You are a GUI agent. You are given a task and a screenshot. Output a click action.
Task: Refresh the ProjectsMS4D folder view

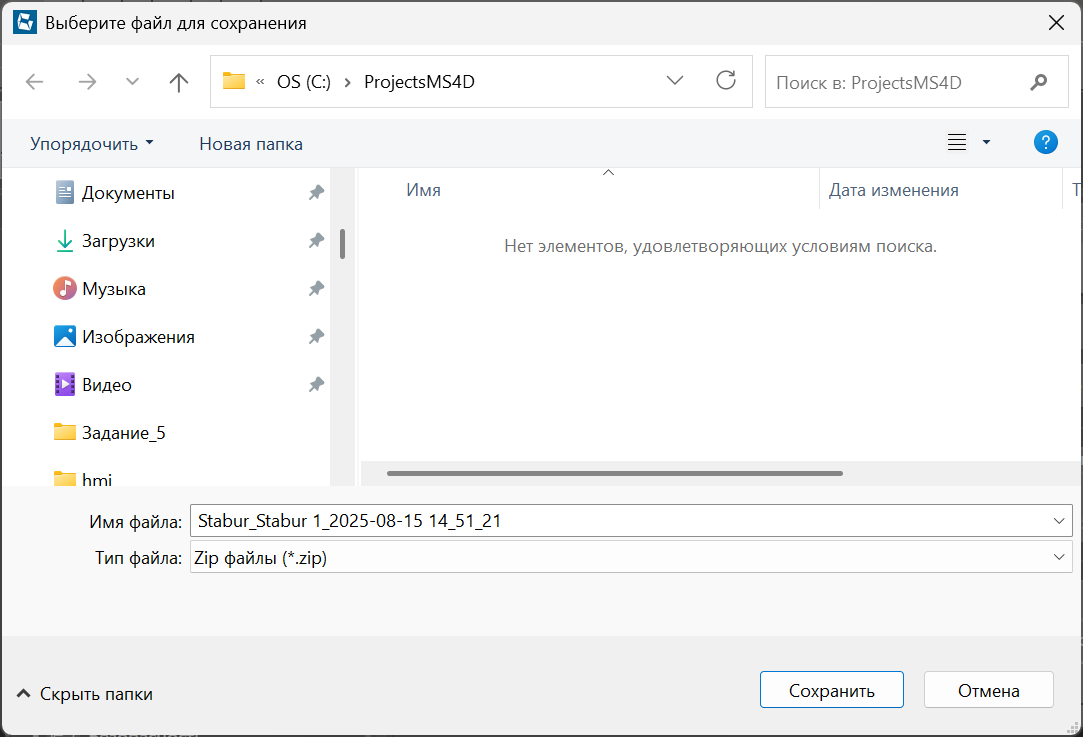click(726, 81)
